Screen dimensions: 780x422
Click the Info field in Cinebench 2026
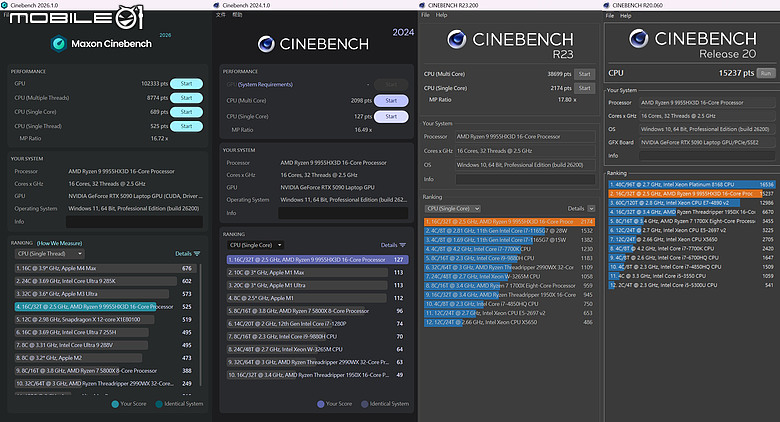point(134,221)
